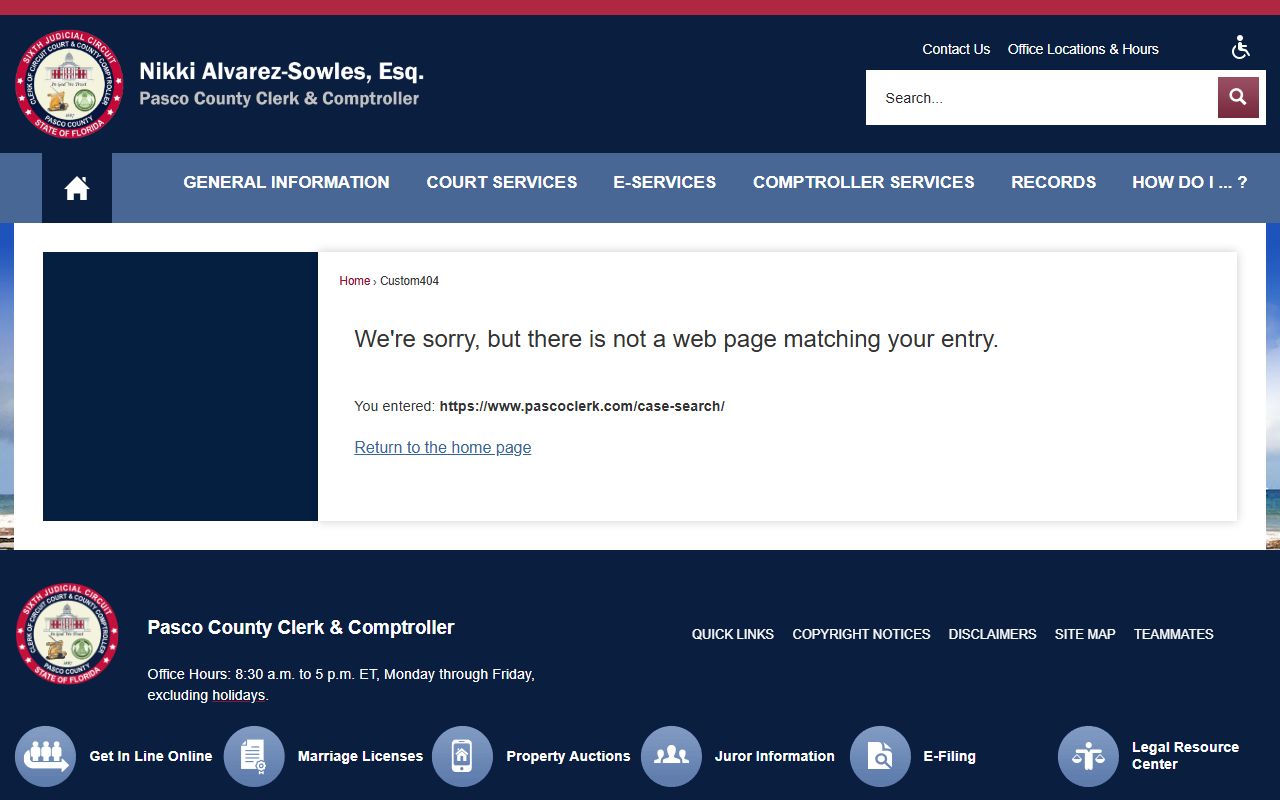Click the Get In Line Online people icon
Viewport: 1280px width, 800px height.
(46, 756)
